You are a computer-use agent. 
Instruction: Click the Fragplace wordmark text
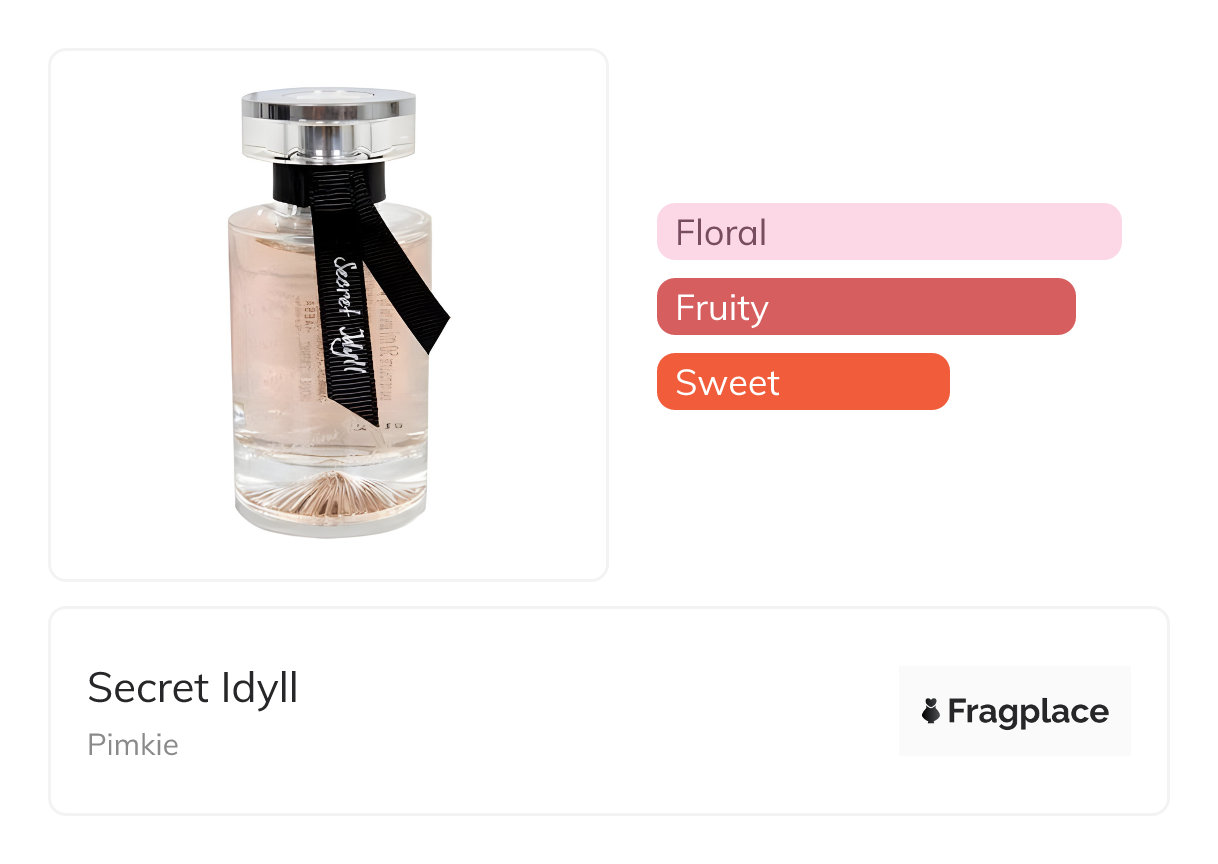1027,711
